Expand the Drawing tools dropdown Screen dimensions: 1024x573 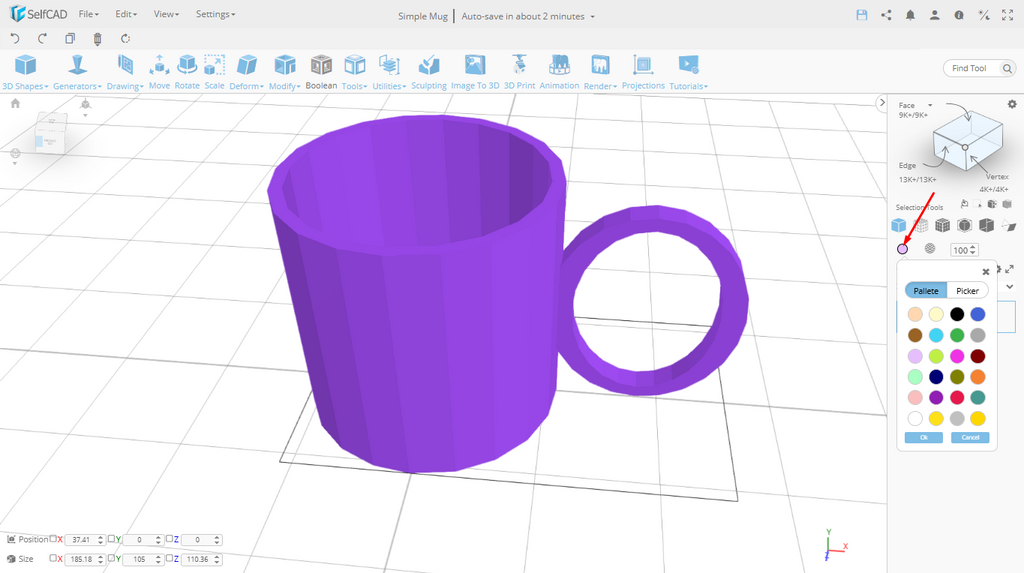tap(125, 73)
